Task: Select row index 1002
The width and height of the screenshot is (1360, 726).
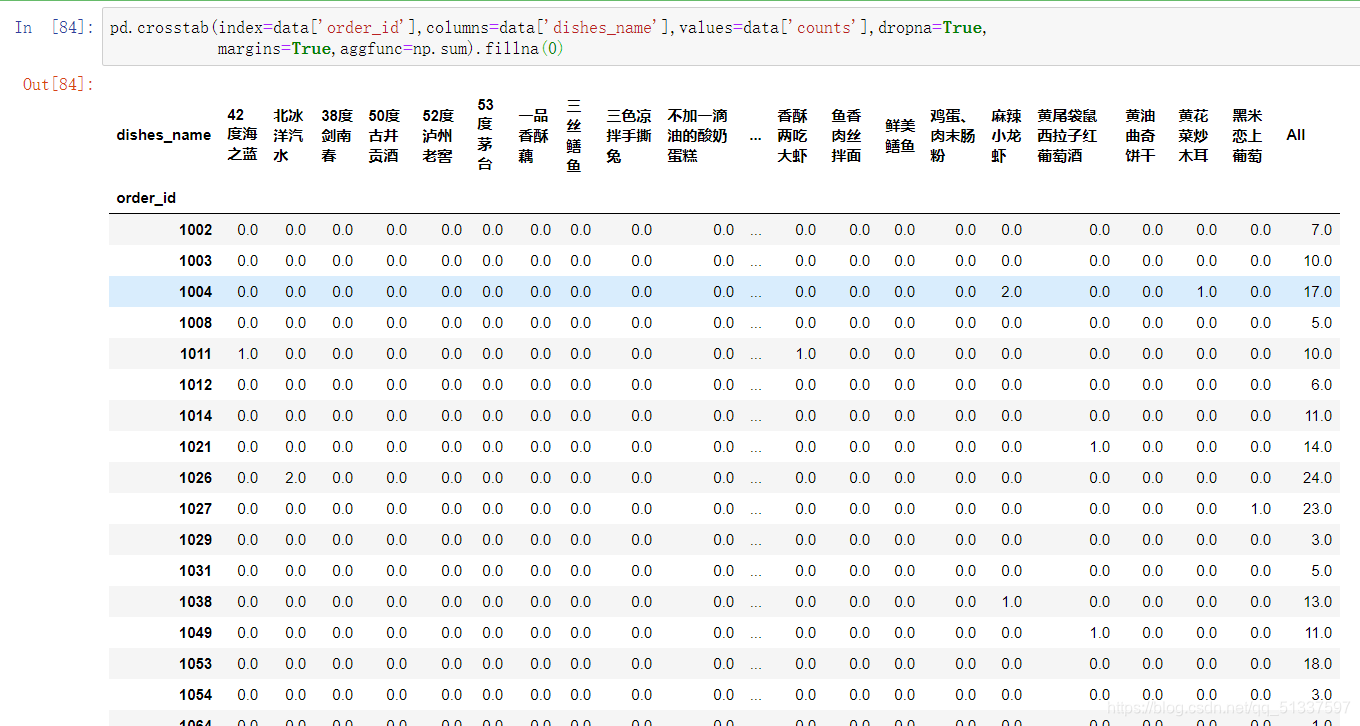Action: pyautogui.click(x=196, y=230)
